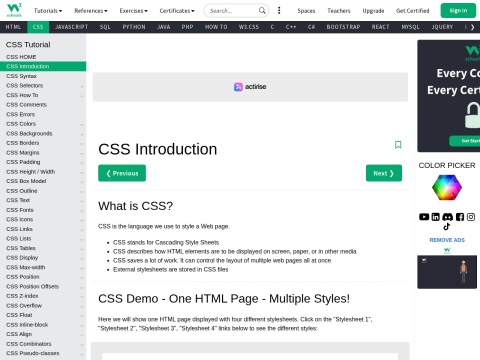
Task: Select the SQL topic tab
Action: [105, 27]
